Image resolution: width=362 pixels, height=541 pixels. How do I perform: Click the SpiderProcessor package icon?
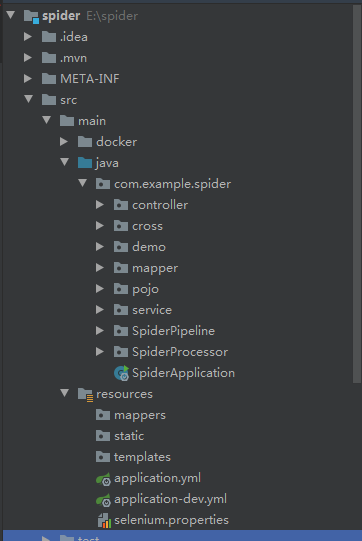click(x=121, y=352)
